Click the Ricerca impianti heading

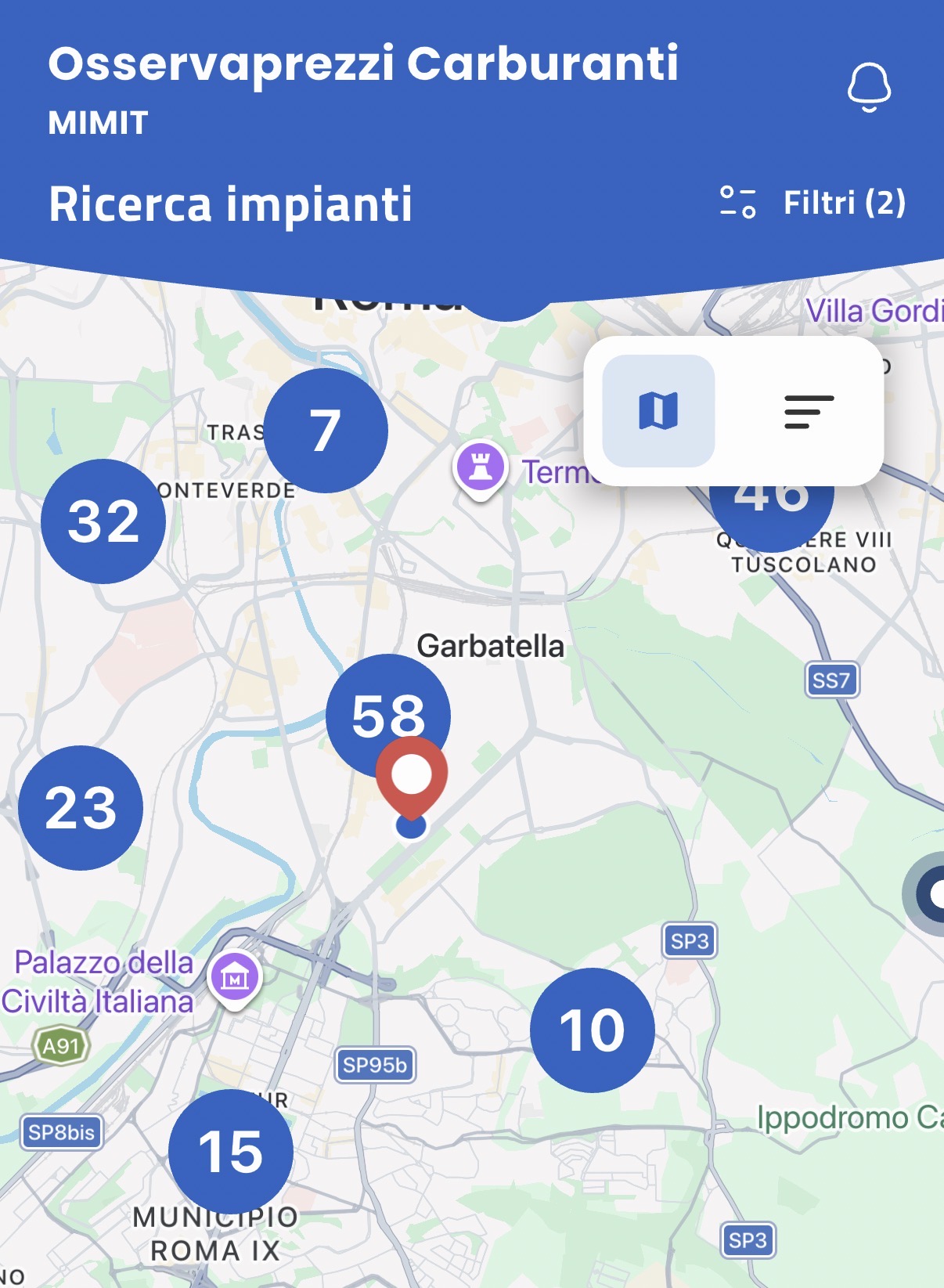(230, 204)
